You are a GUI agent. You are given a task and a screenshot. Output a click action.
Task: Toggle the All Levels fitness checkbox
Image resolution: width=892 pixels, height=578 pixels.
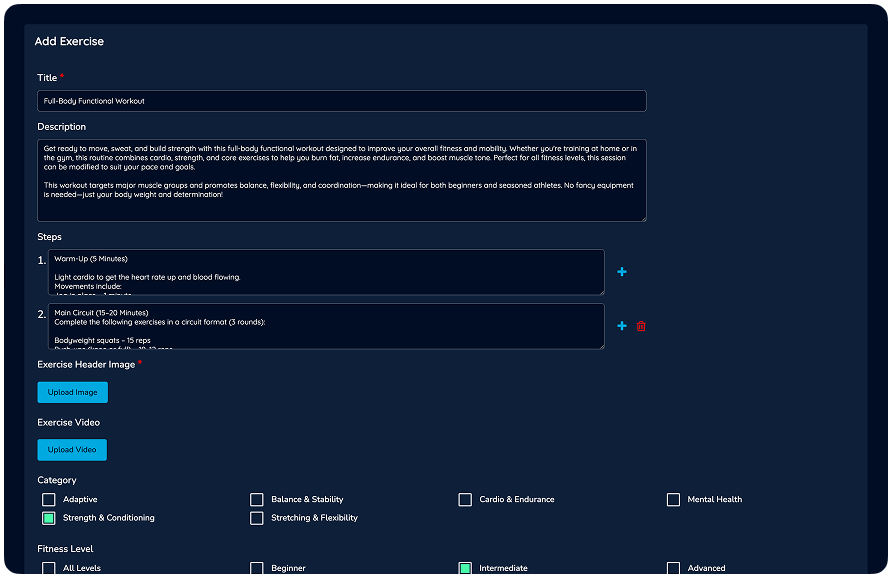click(48, 568)
